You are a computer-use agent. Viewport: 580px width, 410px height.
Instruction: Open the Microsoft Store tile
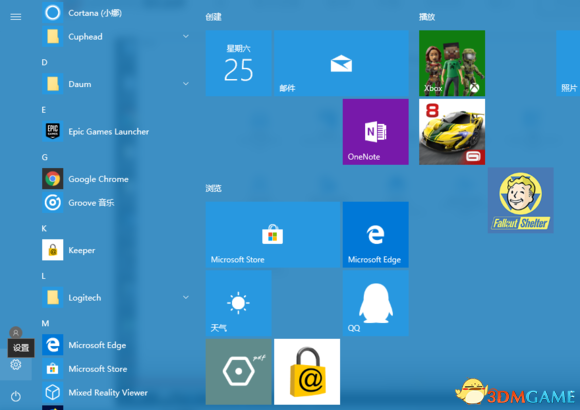[273, 235]
